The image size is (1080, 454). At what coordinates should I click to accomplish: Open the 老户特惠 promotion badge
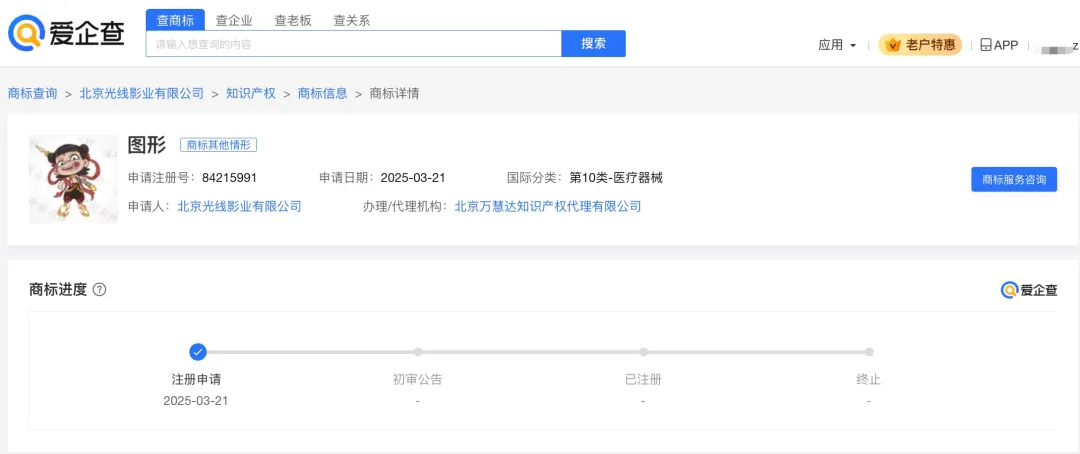tap(920, 45)
